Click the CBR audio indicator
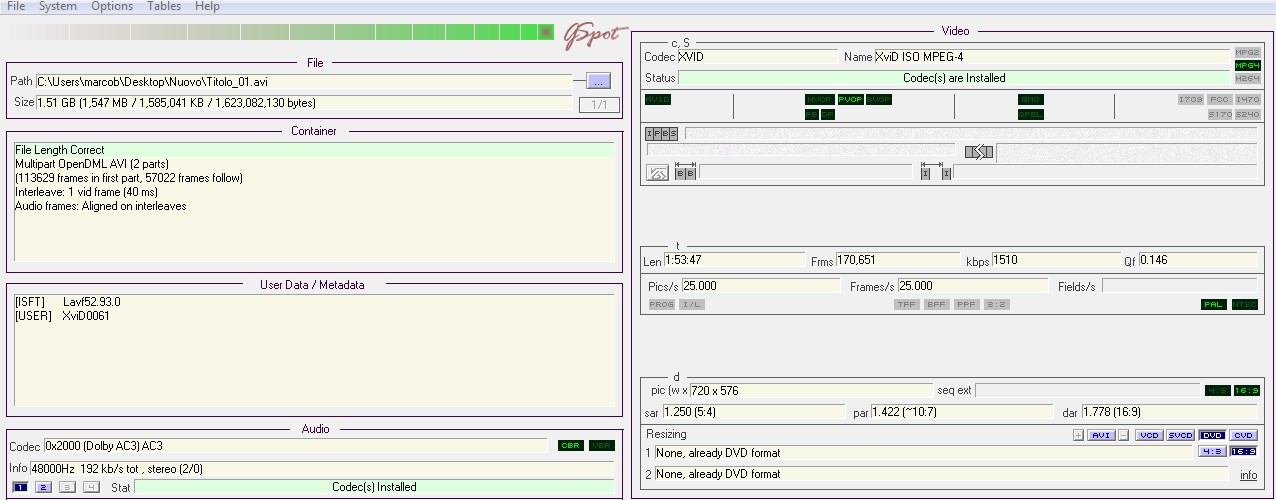This screenshot has height=500, width=1276. (x=571, y=446)
